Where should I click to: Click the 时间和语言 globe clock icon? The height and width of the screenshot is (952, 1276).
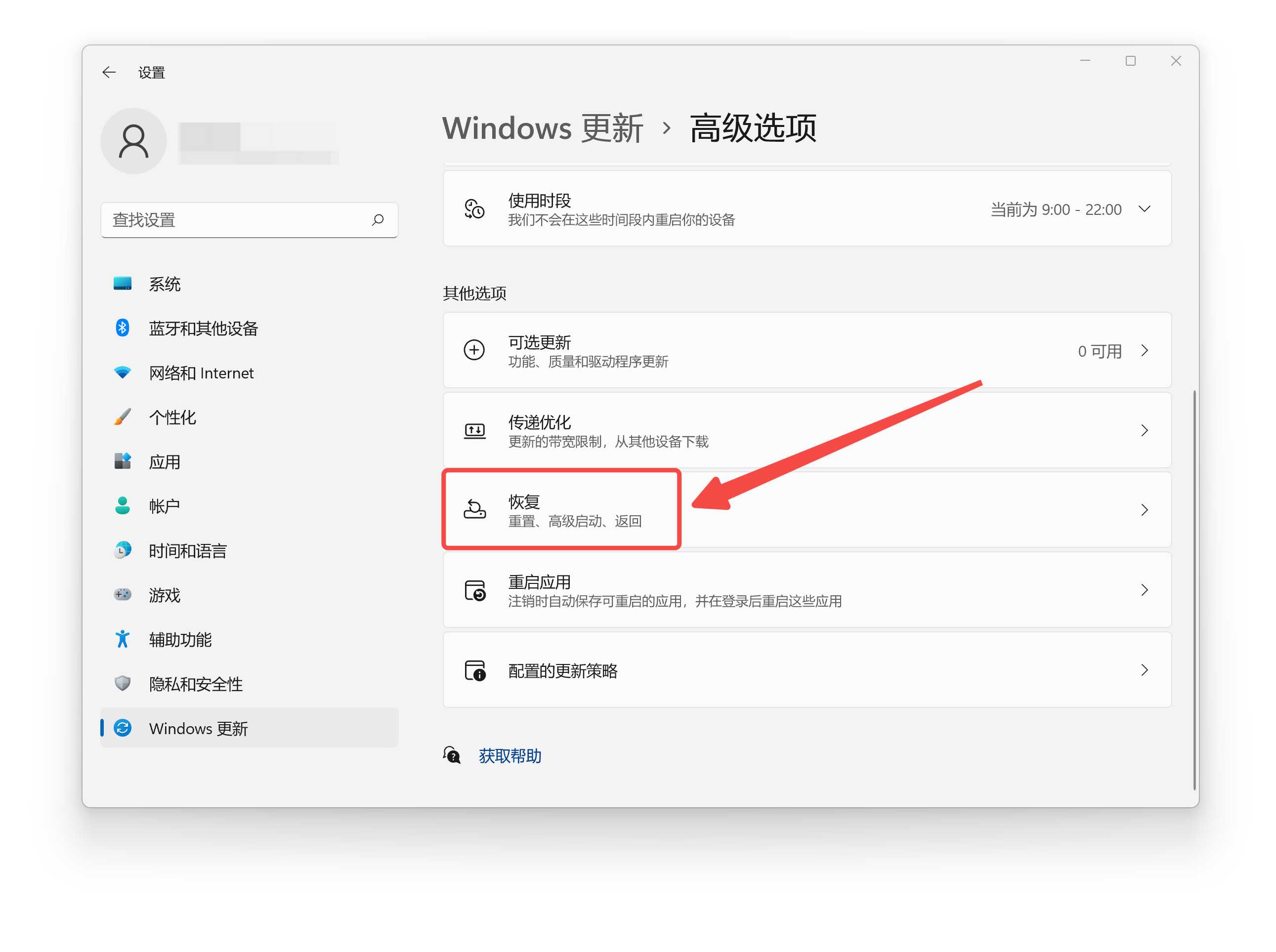point(122,550)
